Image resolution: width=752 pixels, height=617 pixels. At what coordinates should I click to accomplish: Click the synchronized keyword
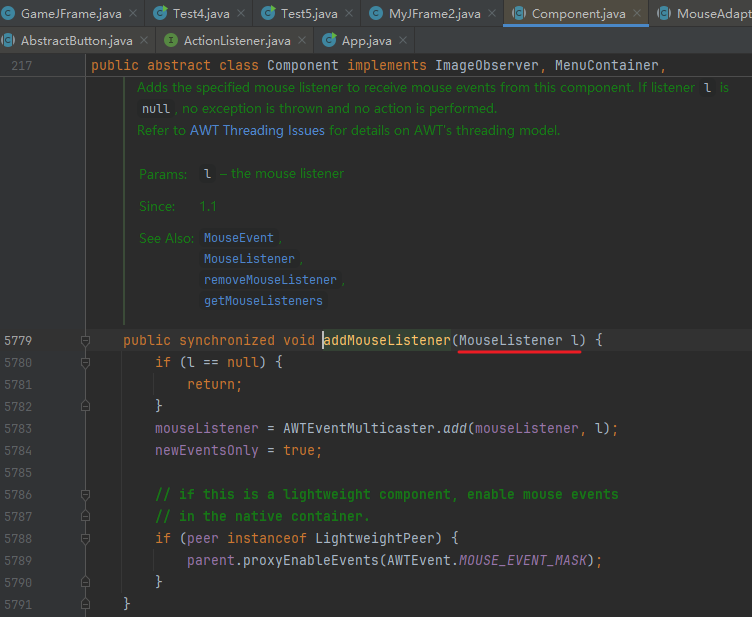click(x=227, y=340)
